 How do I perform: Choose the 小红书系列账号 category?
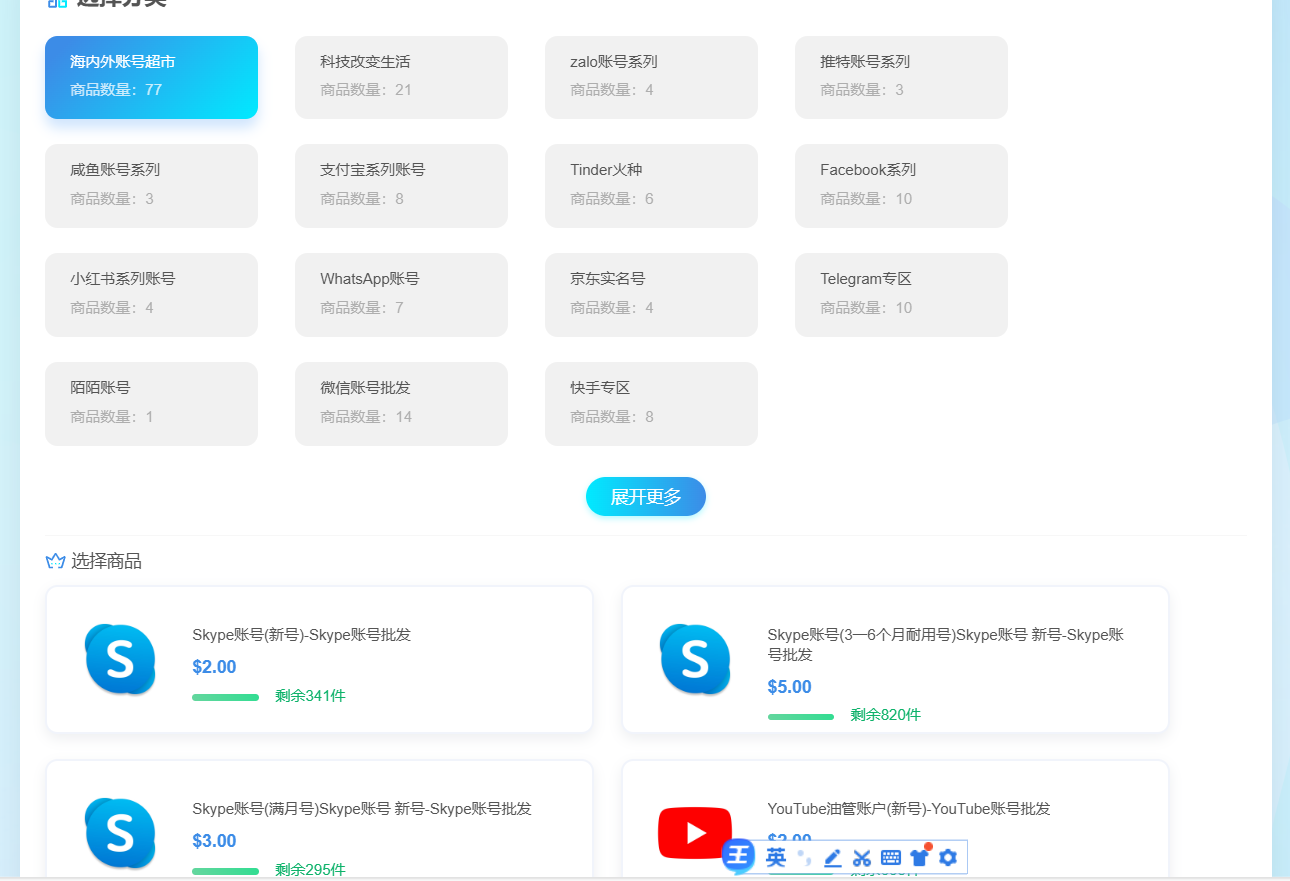(x=151, y=295)
